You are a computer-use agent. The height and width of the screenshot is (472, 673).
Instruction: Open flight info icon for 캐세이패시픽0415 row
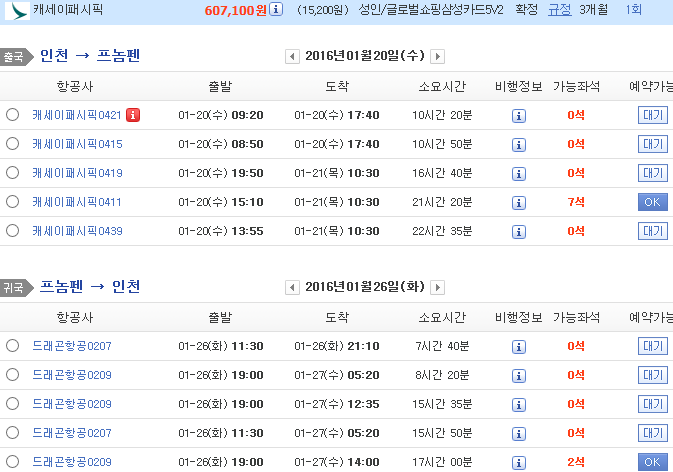point(519,145)
